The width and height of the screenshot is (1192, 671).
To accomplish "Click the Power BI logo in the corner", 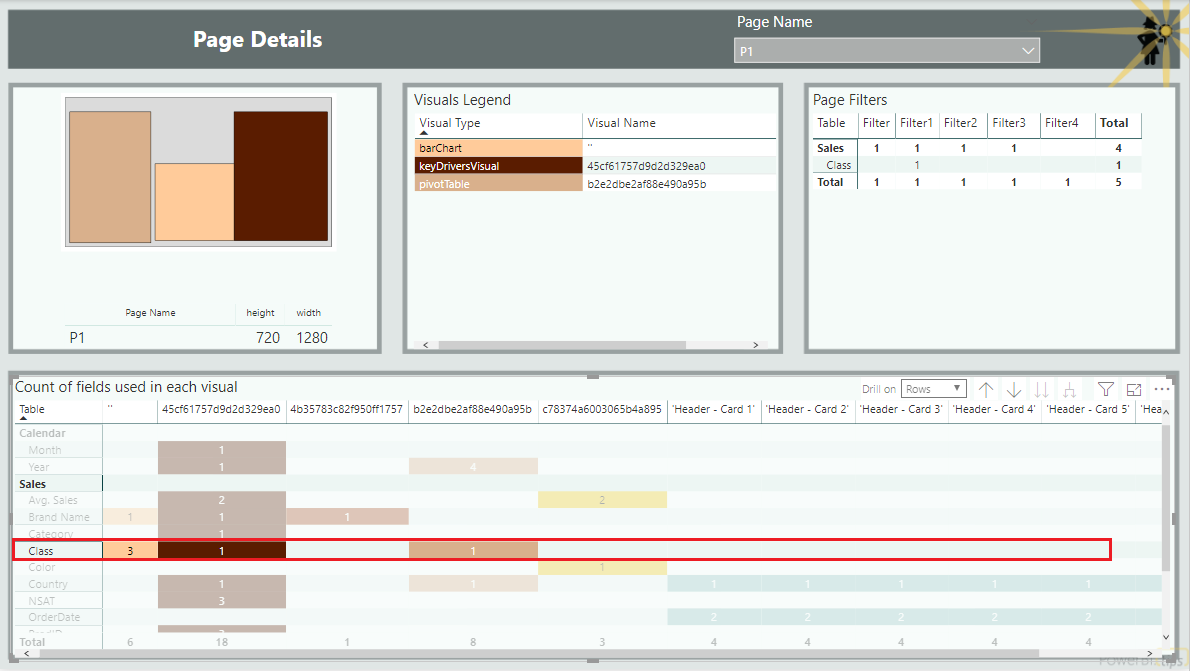I will click(x=1140, y=660).
